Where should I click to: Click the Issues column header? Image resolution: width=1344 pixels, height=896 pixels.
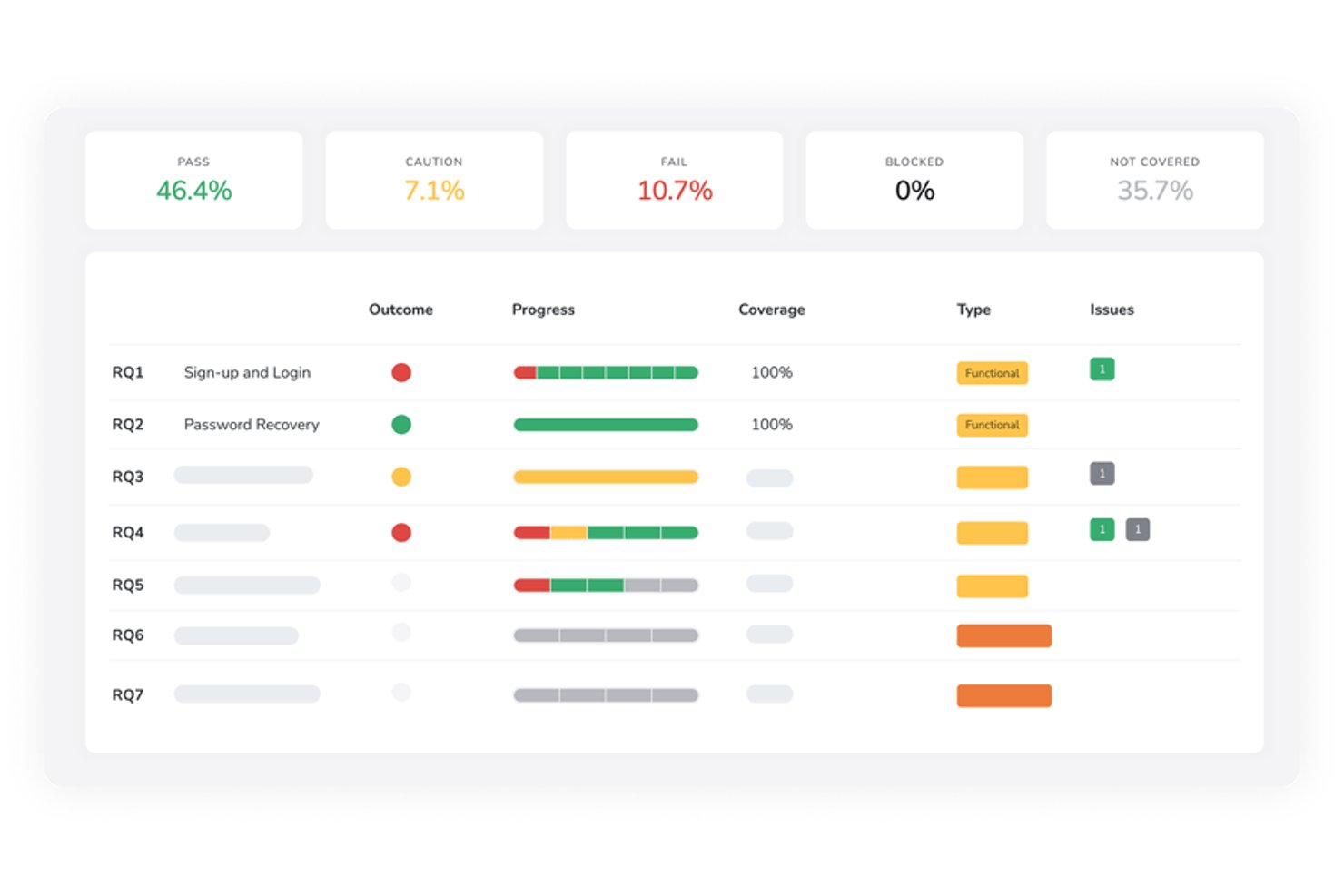[x=1112, y=310]
